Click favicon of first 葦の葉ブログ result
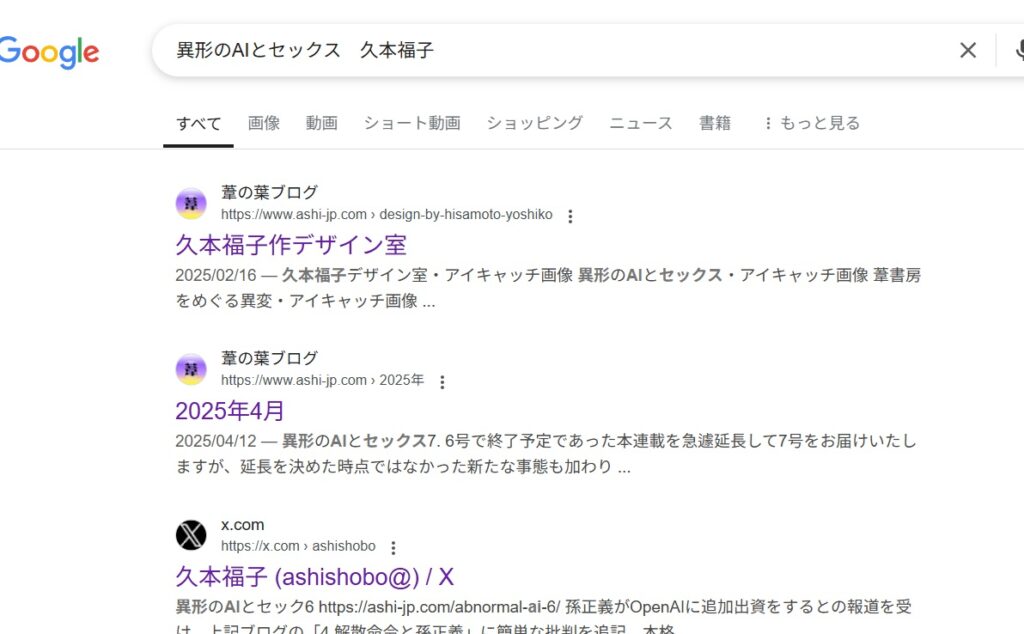 (191, 203)
